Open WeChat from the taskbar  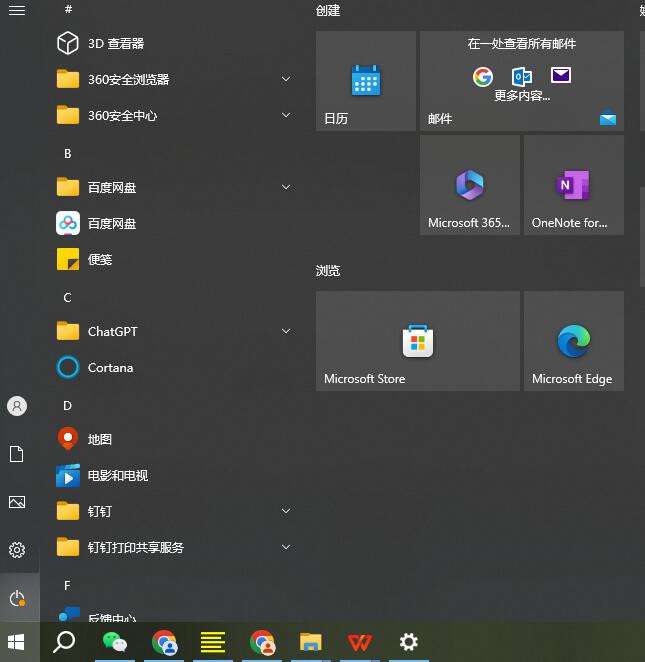click(114, 642)
